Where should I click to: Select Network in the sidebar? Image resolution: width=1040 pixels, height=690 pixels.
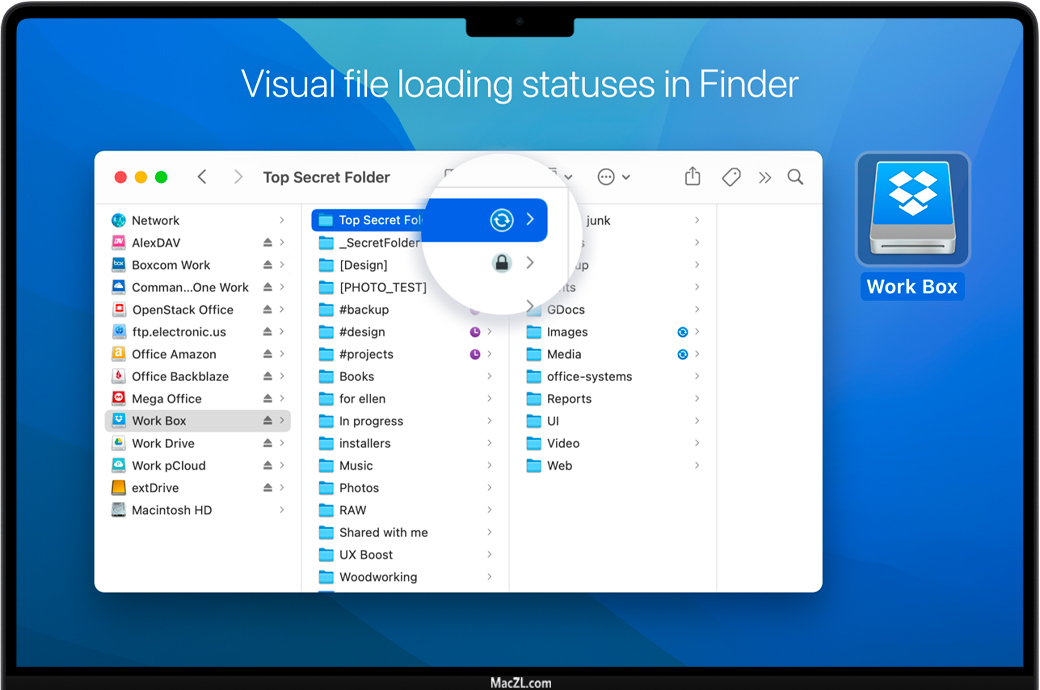155,220
